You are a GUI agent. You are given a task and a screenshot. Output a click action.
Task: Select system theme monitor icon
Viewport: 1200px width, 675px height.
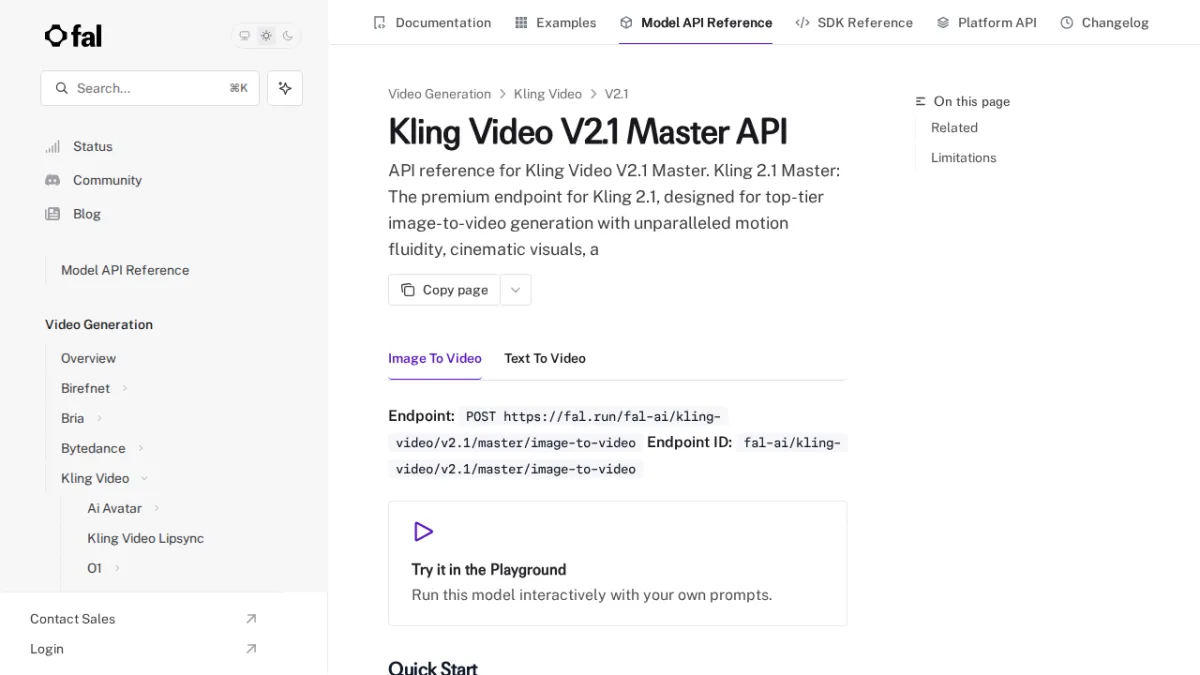[x=244, y=36]
